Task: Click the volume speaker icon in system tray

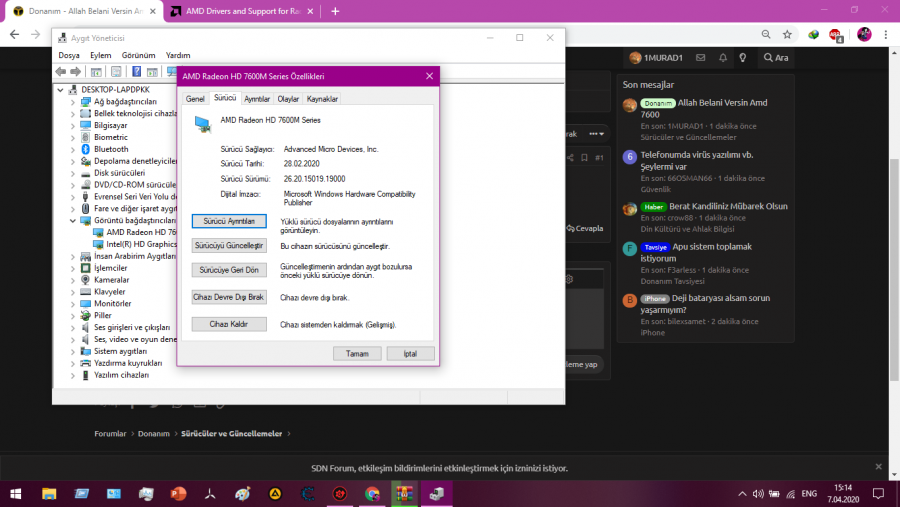Action: (x=758, y=494)
